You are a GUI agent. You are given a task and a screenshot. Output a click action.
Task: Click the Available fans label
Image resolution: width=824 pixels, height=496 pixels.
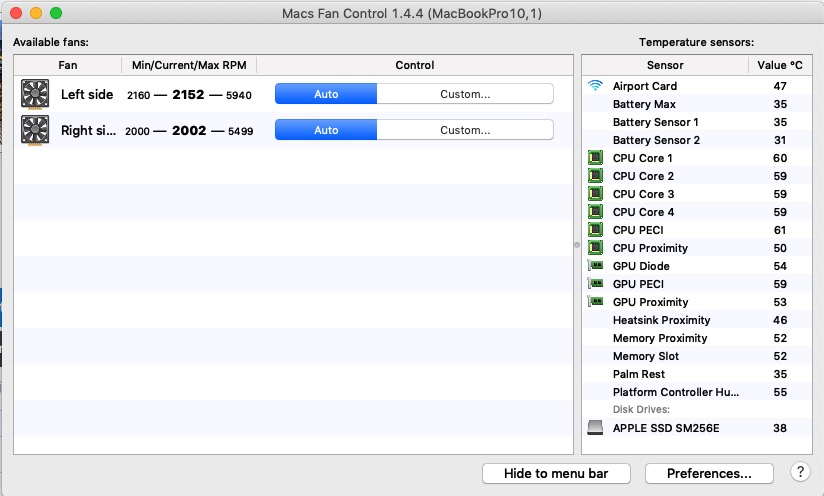tap(50, 42)
